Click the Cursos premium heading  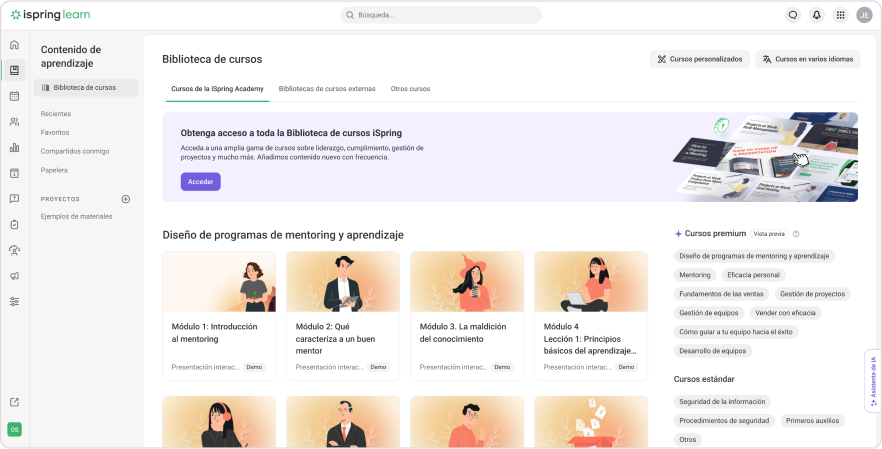[x=715, y=234]
